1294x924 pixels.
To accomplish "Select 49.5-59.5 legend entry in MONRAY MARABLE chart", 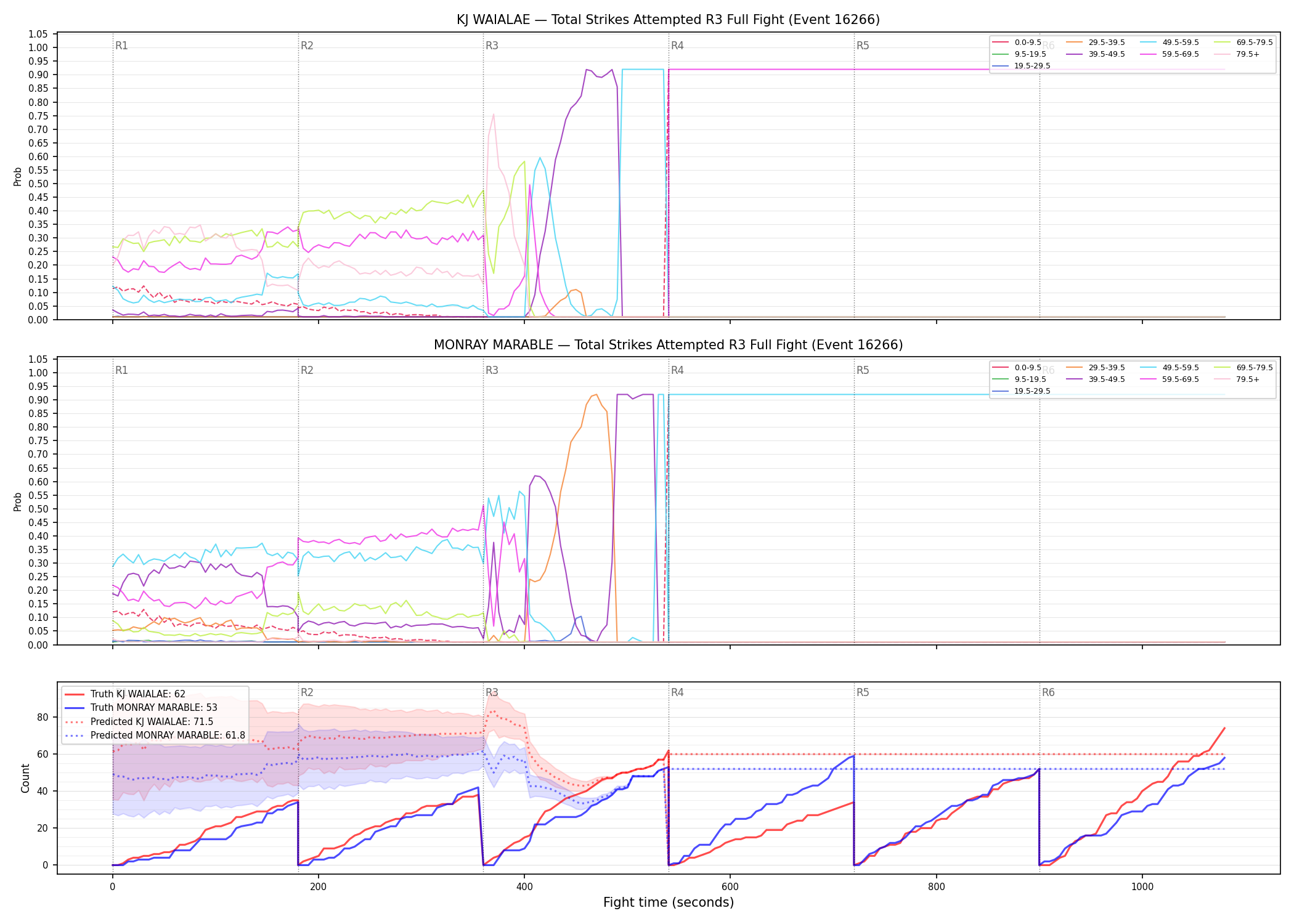I will tap(1170, 368).
